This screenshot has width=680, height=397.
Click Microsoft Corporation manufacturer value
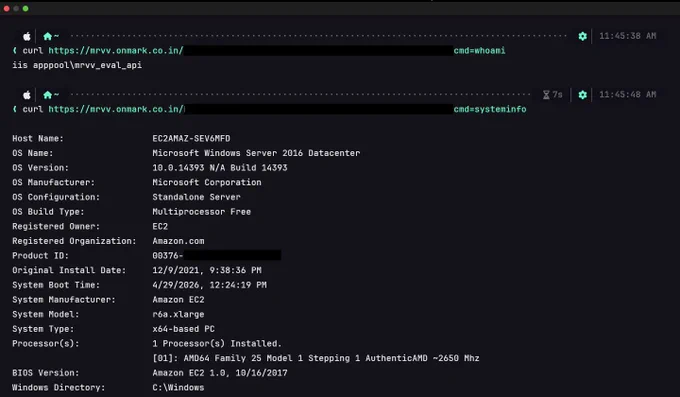tap(206, 183)
